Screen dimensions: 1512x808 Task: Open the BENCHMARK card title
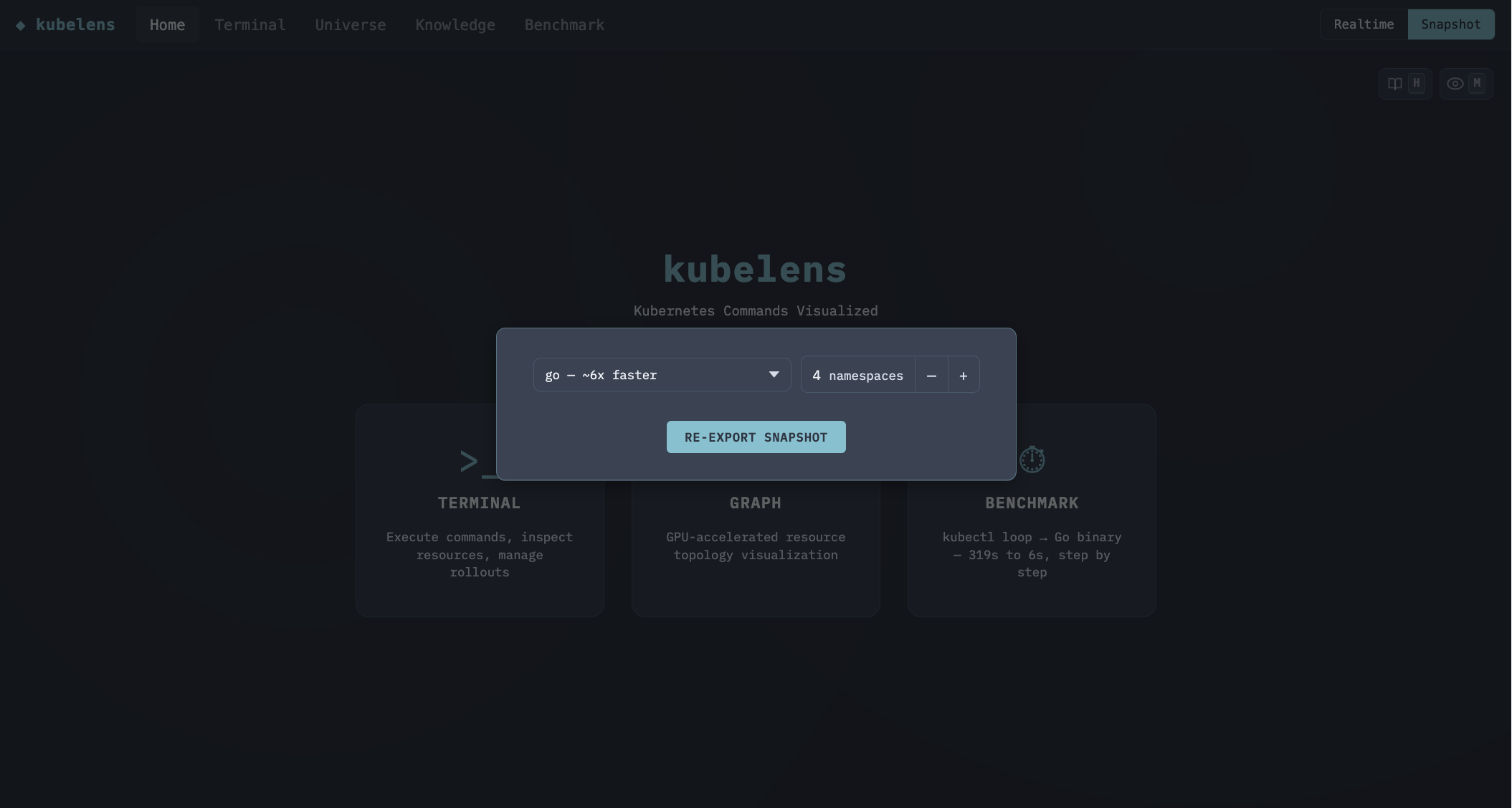coord(1032,503)
